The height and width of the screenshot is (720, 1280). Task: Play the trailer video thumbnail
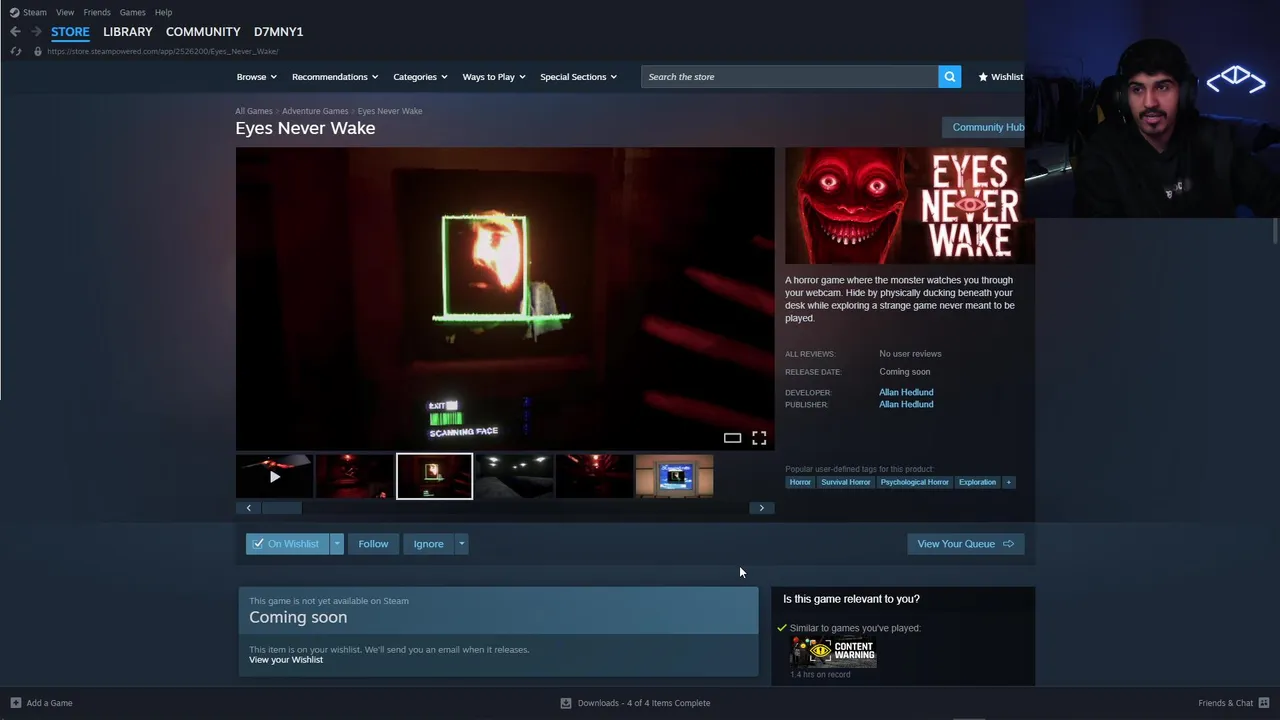coord(274,476)
